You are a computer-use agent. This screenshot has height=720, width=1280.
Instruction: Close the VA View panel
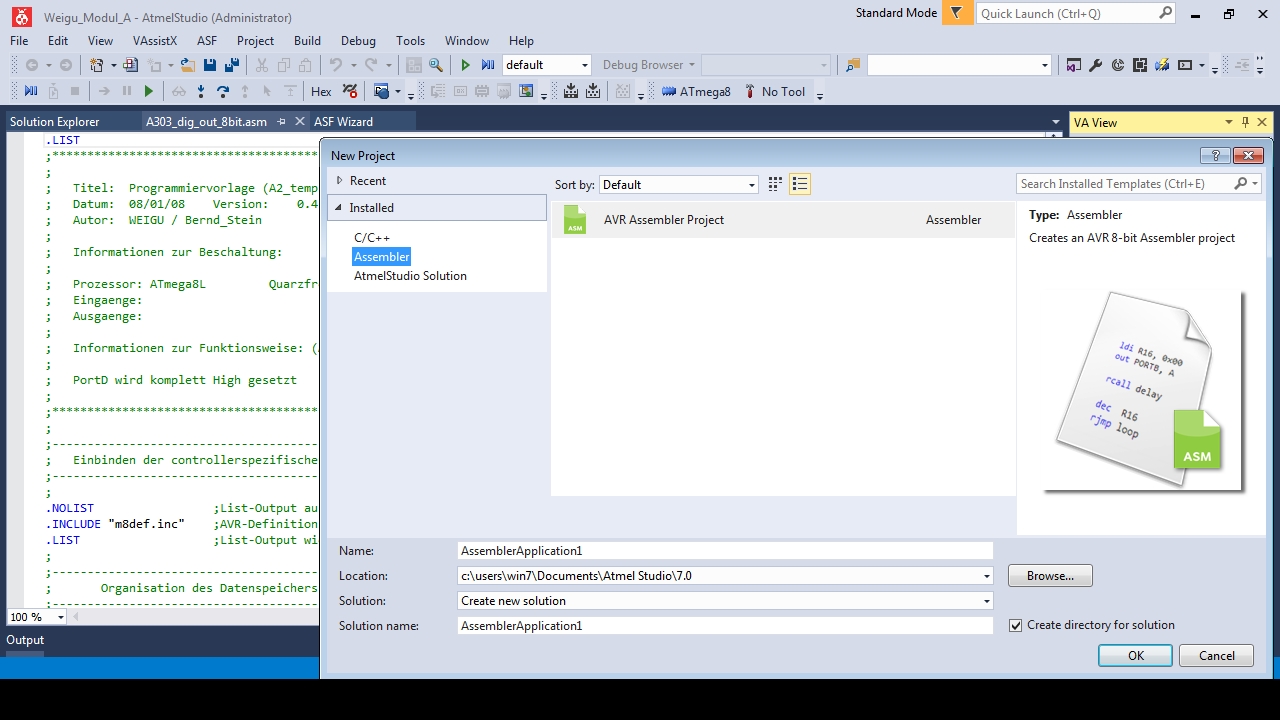(x=1262, y=122)
